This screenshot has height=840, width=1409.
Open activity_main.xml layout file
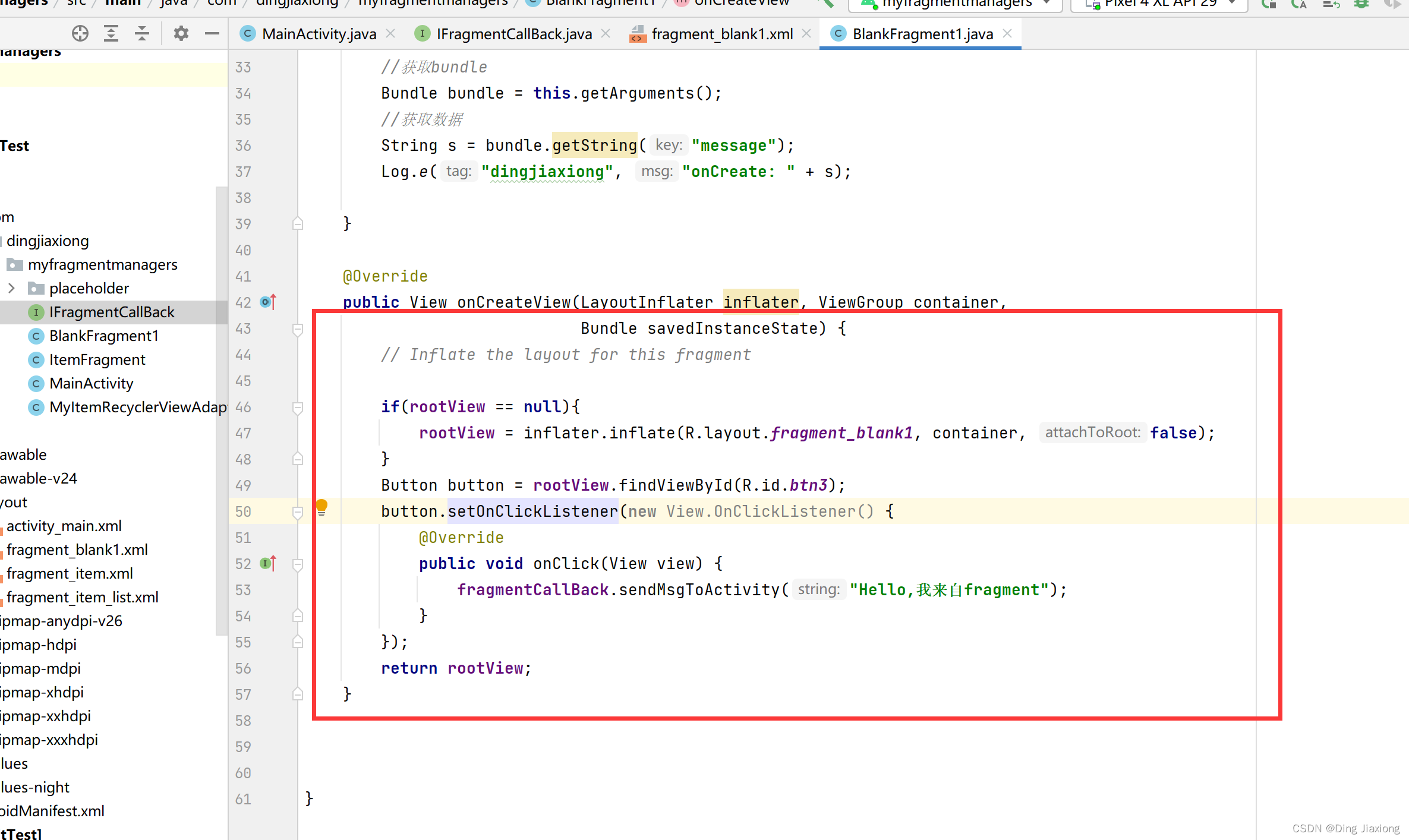click(64, 526)
